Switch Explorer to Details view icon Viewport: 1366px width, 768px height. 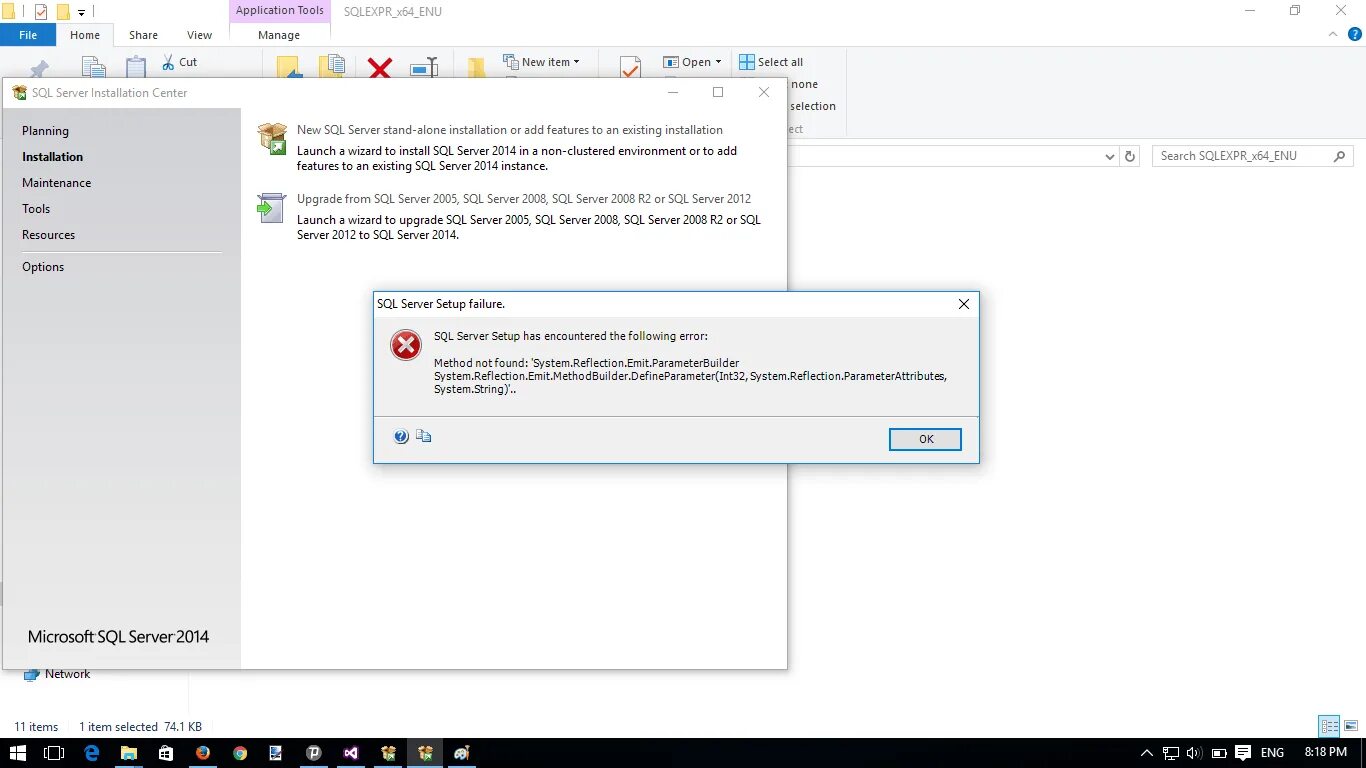pyautogui.click(x=1329, y=727)
